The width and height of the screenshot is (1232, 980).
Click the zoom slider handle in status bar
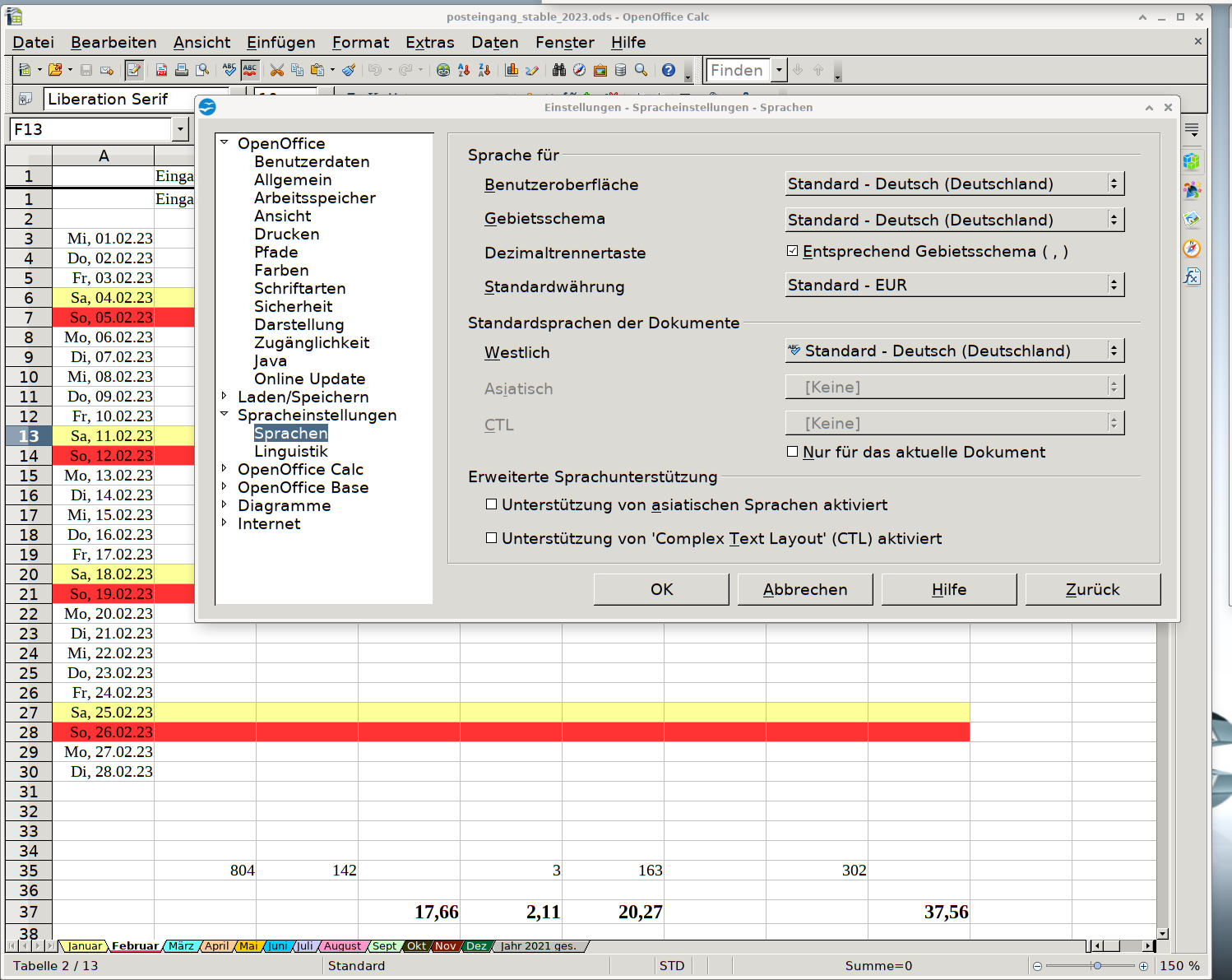(x=1096, y=966)
